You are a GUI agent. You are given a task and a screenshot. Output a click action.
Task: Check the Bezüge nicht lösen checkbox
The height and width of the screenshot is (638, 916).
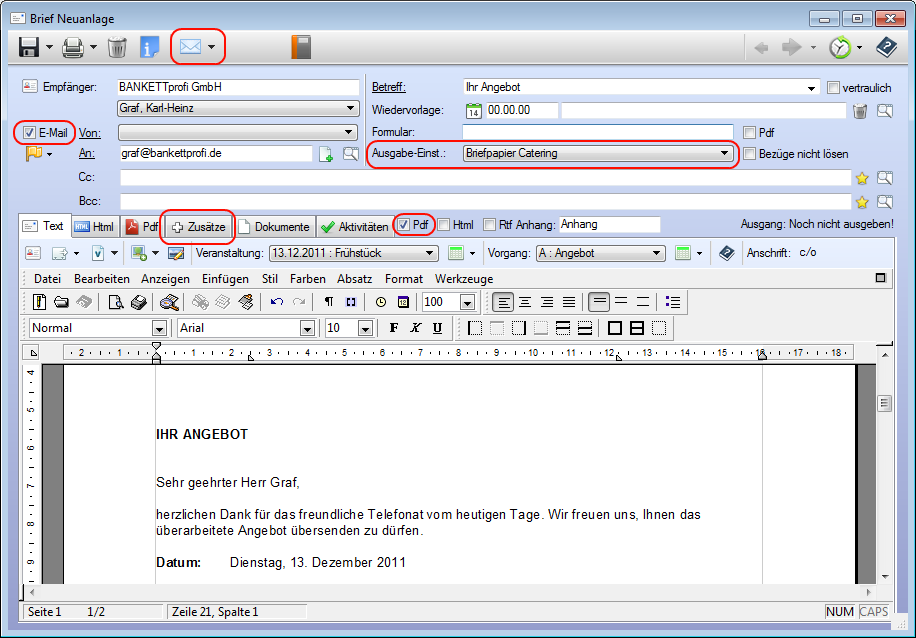[x=750, y=154]
